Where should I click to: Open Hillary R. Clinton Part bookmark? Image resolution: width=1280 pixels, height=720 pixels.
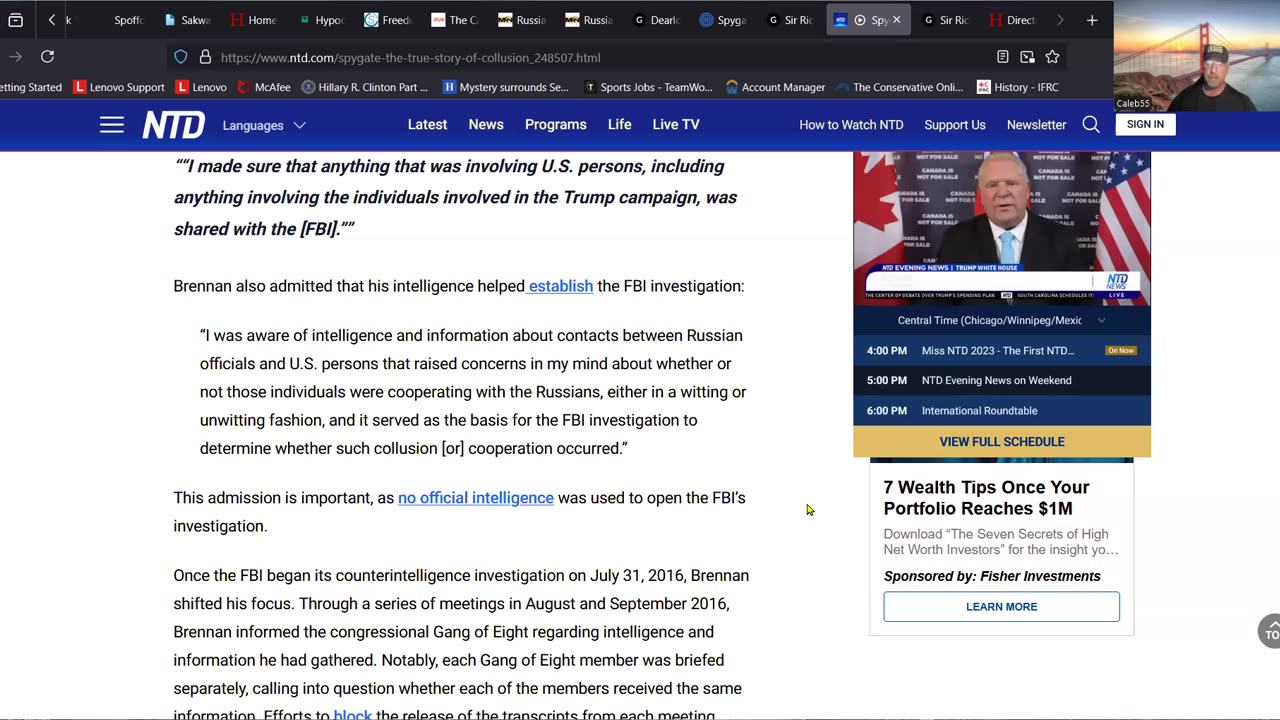[x=365, y=87]
